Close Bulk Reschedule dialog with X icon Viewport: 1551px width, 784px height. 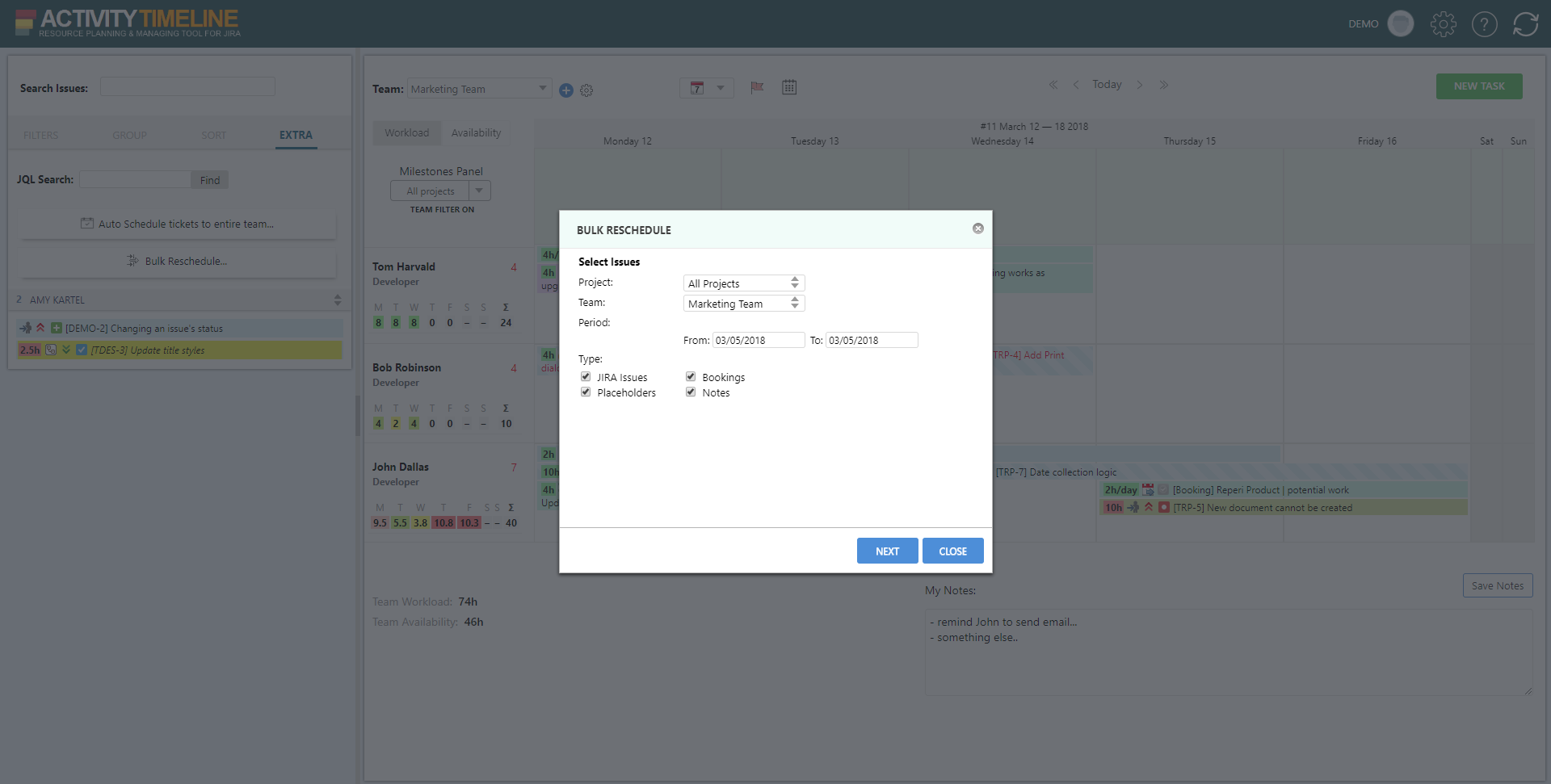point(977,228)
